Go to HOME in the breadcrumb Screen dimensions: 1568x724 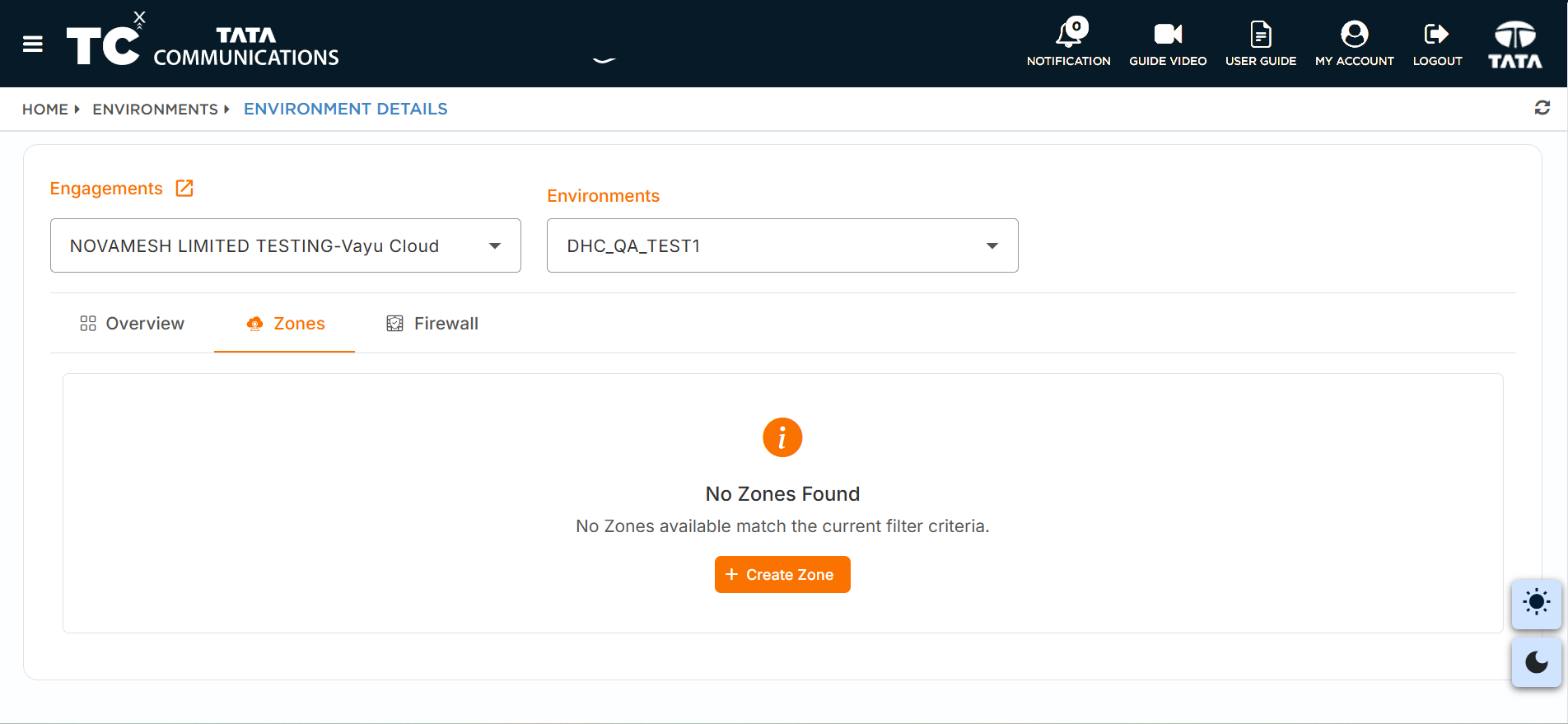coord(45,110)
